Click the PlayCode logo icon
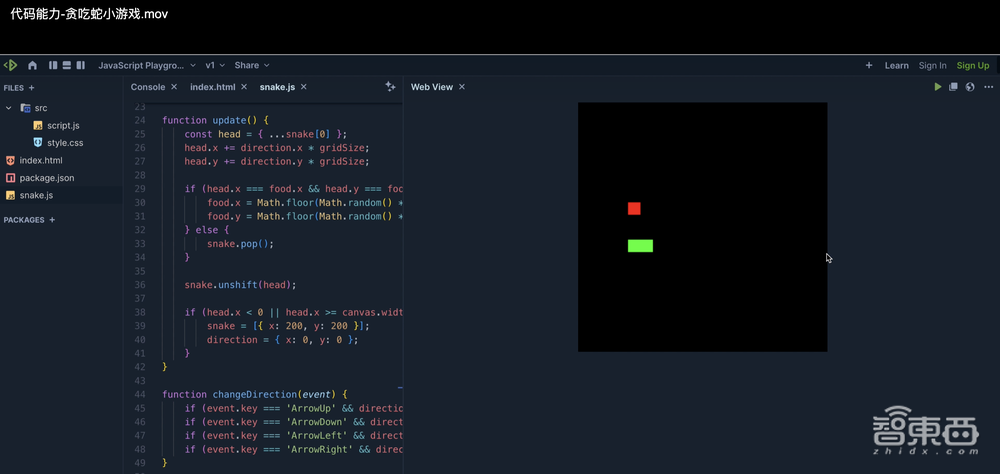This screenshot has width=1000, height=474. (x=10, y=65)
